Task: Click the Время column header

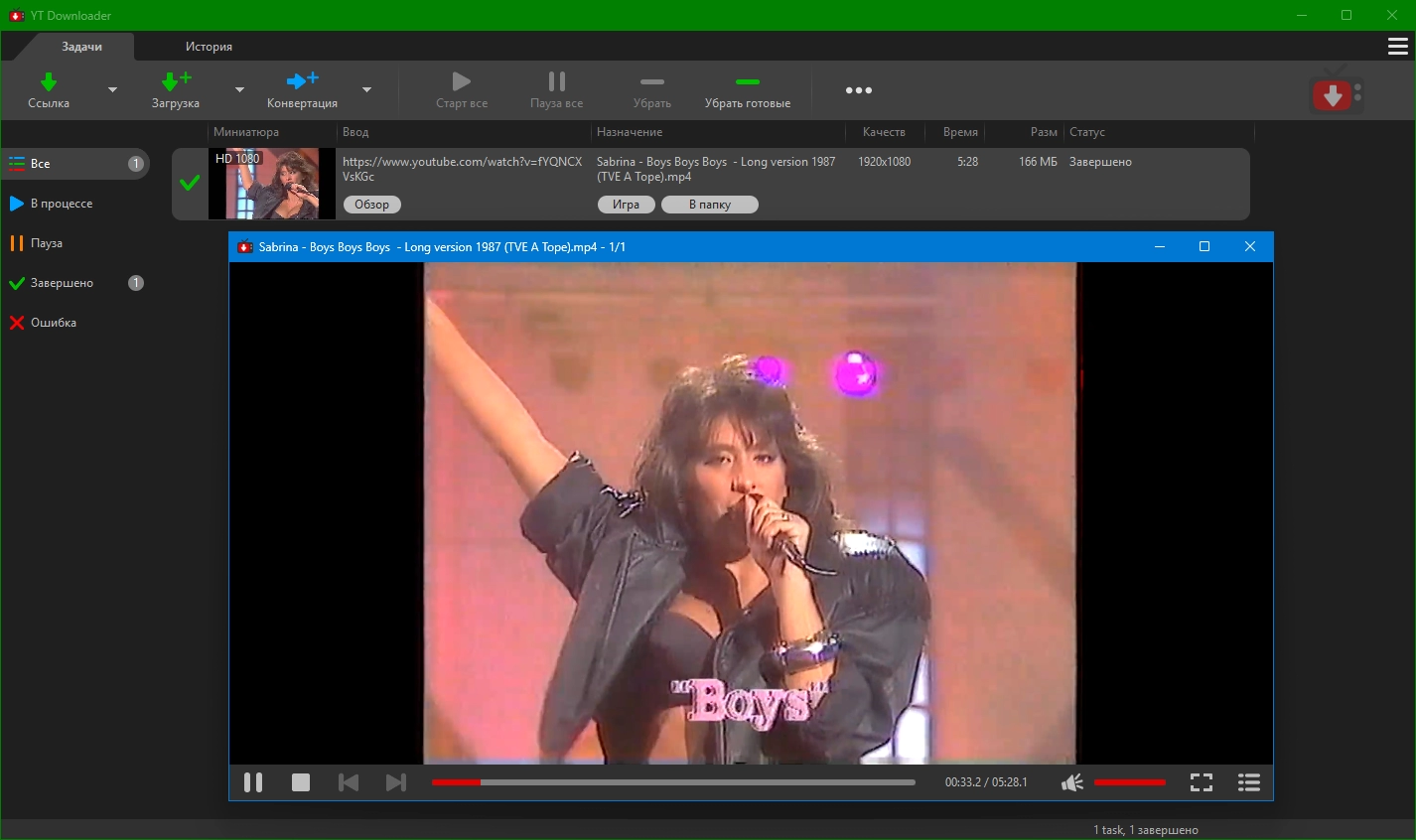Action: 960,132
